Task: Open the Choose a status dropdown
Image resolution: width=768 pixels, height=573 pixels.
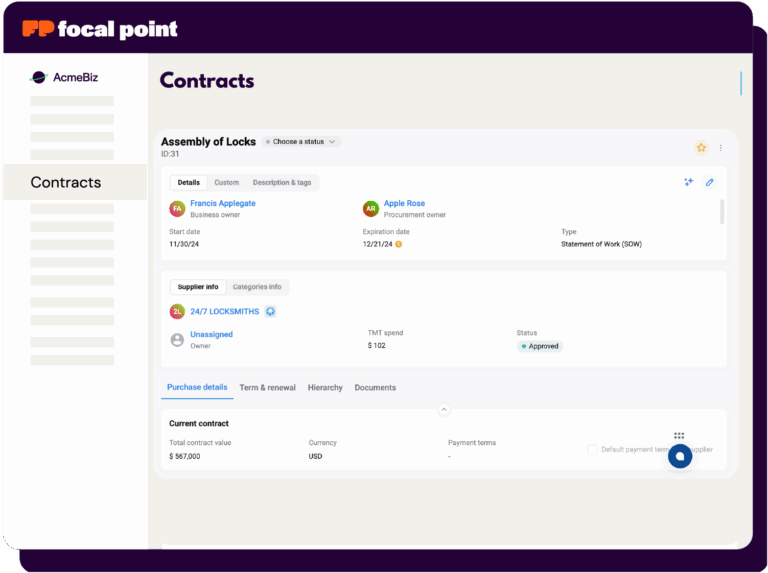Action: [x=302, y=142]
